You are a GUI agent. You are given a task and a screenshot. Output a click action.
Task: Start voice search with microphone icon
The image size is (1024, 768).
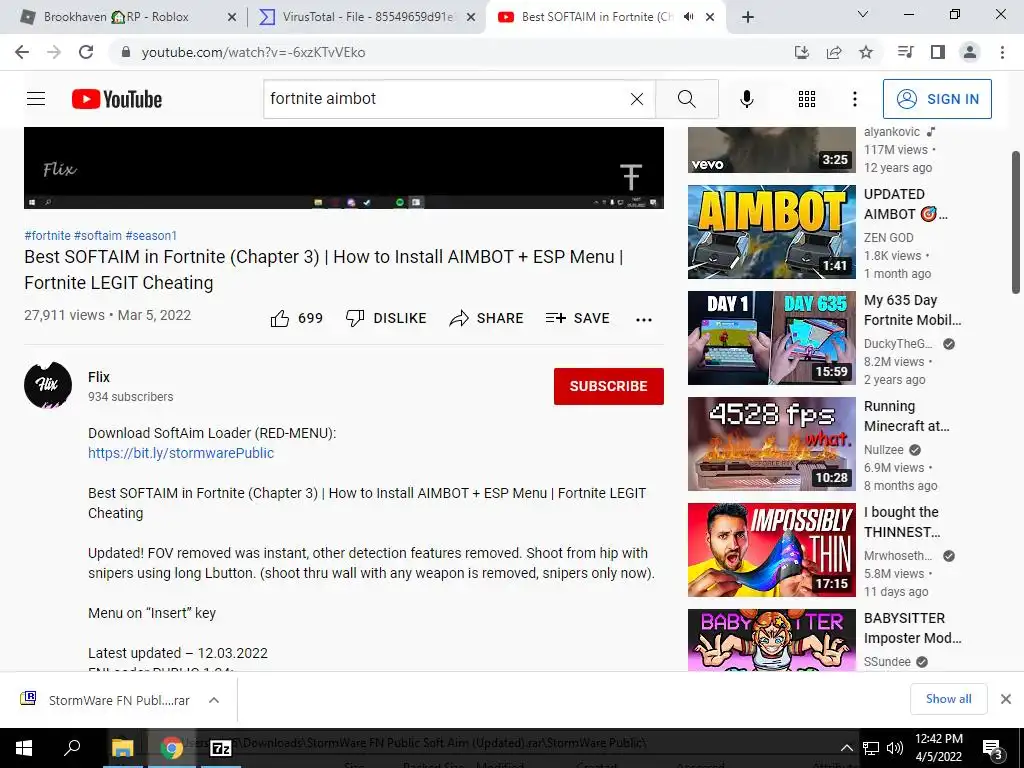[746, 99]
